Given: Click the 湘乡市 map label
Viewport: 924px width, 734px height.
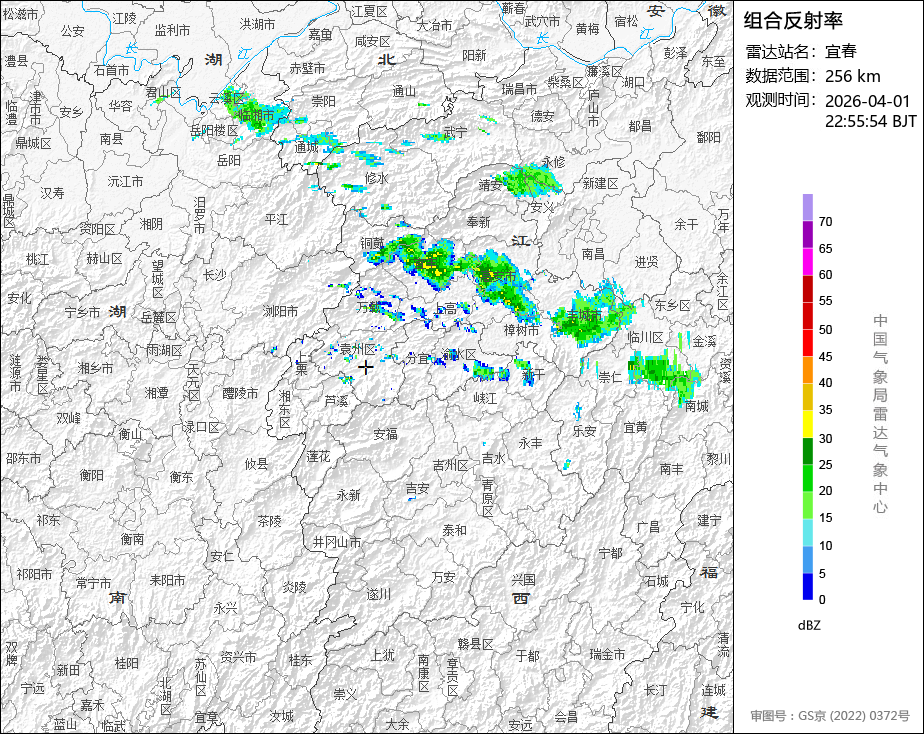Looking at the screenshot, I should 95,368.
